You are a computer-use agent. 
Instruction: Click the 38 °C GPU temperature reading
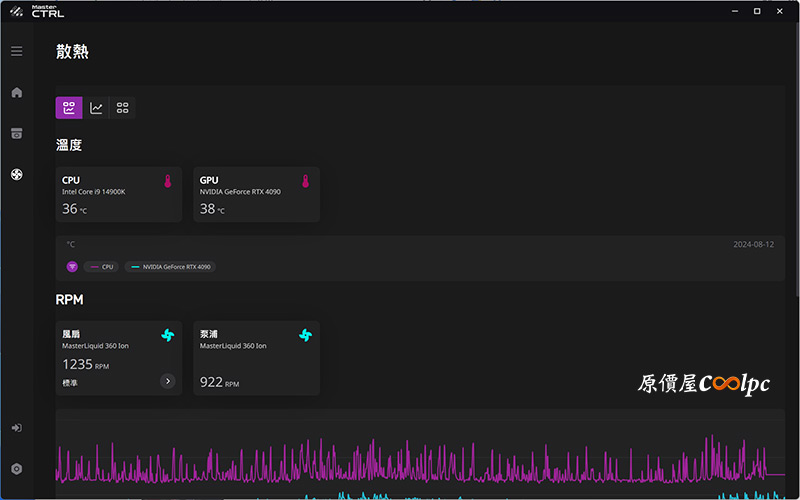[212, 209]
